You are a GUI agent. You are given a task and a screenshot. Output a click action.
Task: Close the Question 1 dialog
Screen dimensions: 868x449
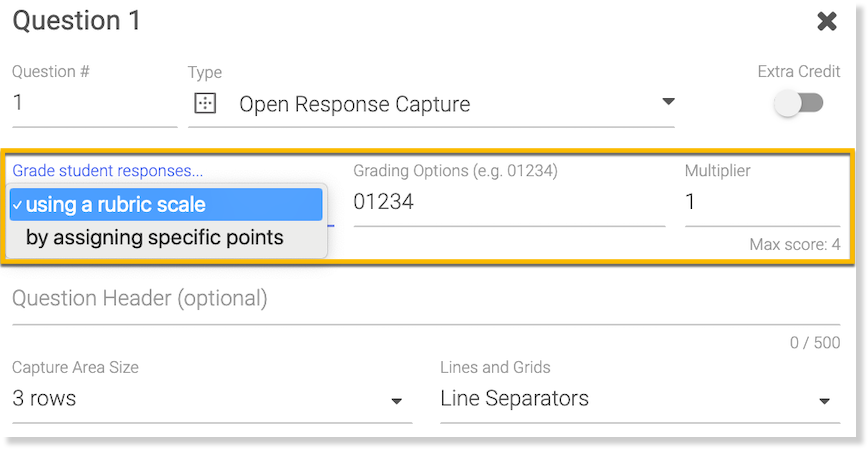[x=826, y=21]
